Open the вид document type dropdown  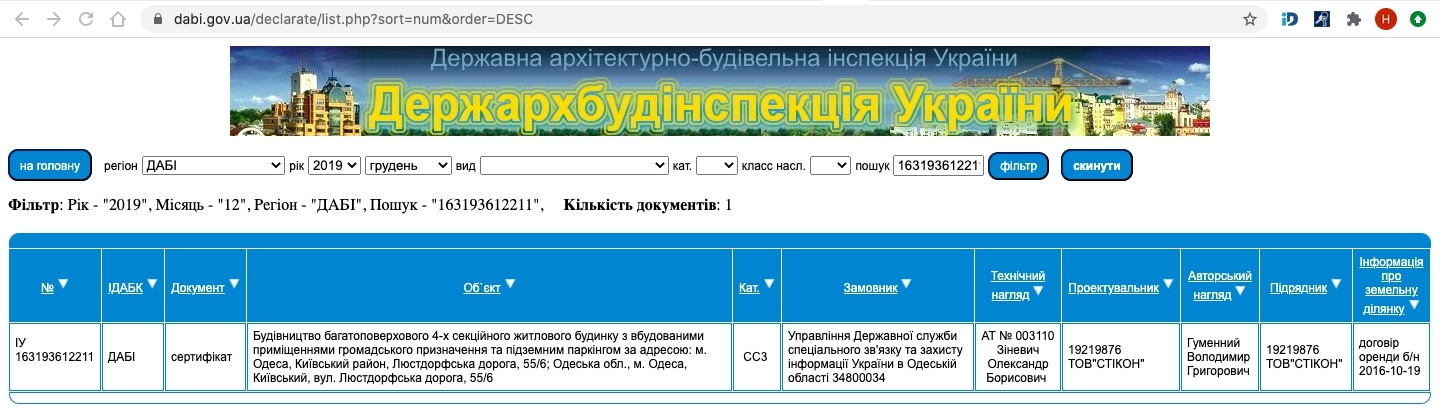pyautogui.click(x=575, y=165)
